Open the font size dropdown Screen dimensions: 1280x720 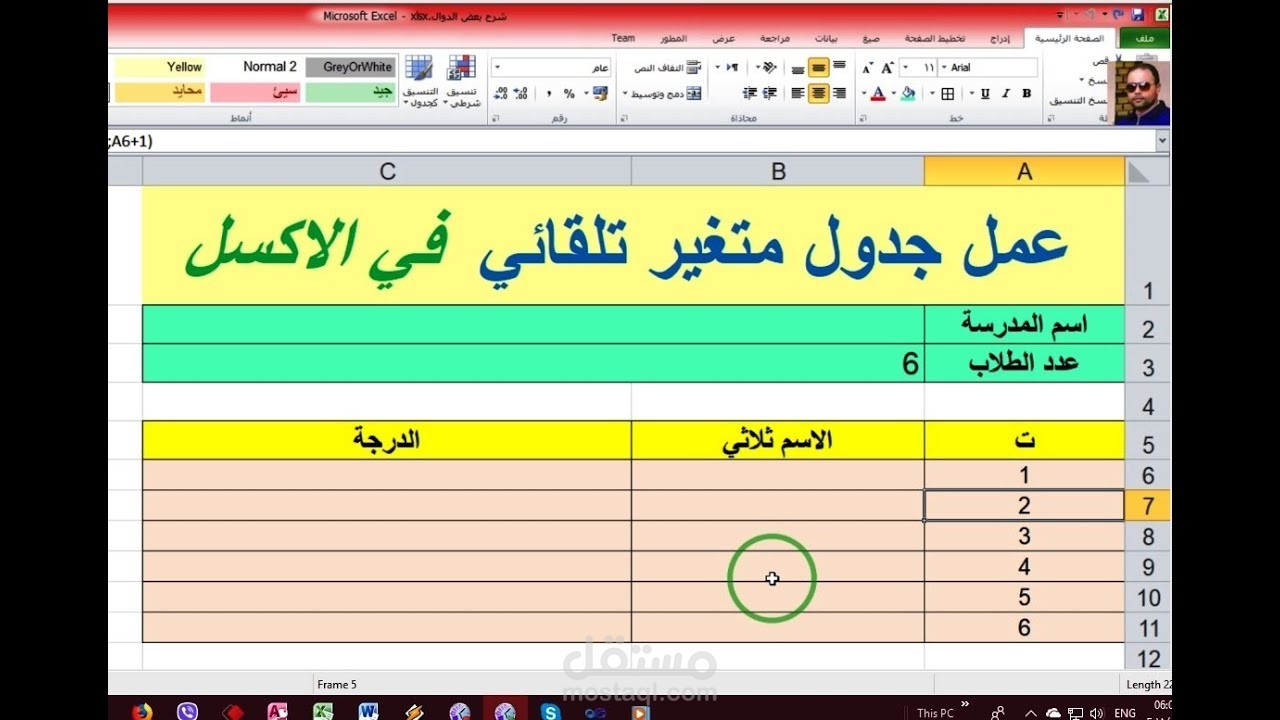[905, 67]
